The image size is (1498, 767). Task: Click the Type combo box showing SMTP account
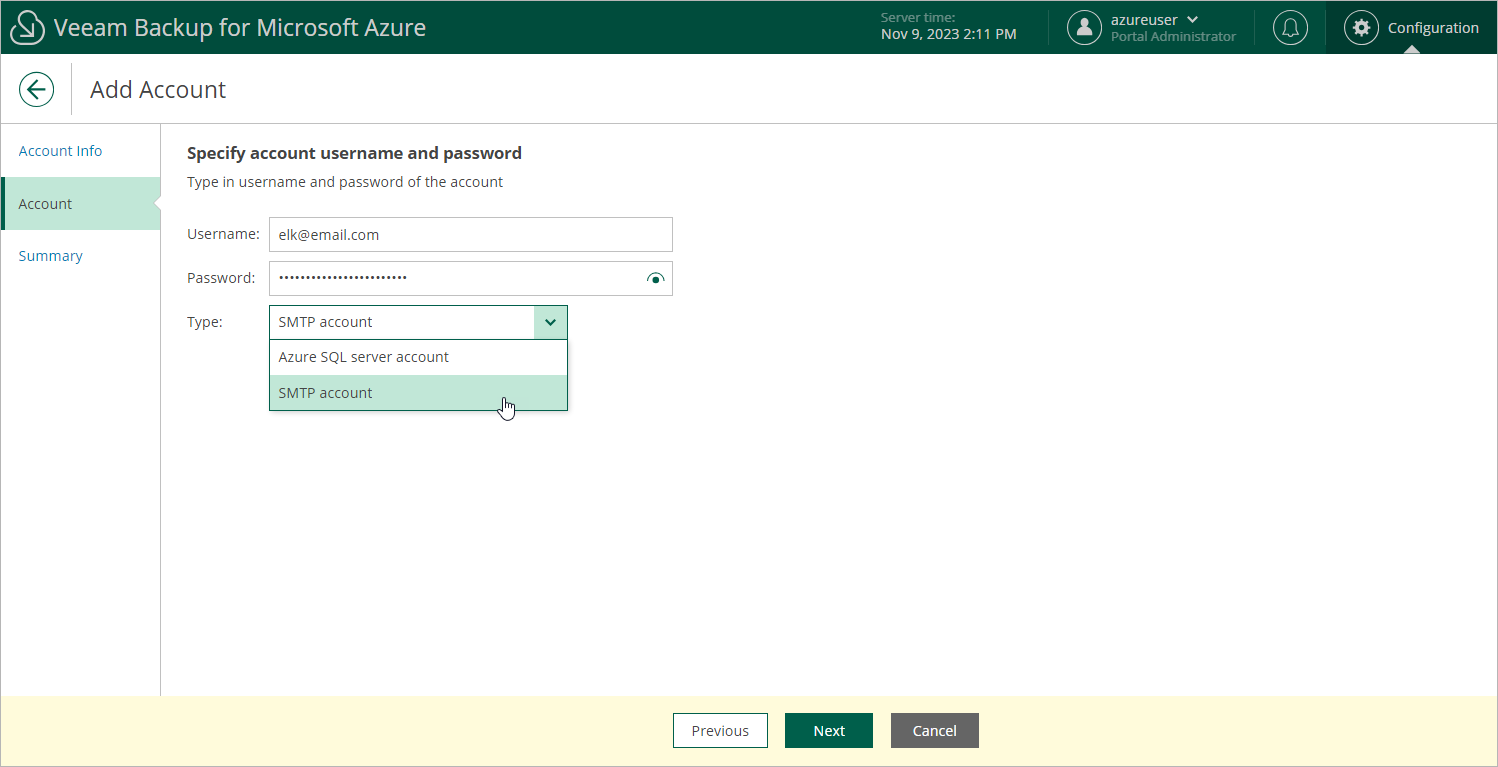(x=418, y=322)
